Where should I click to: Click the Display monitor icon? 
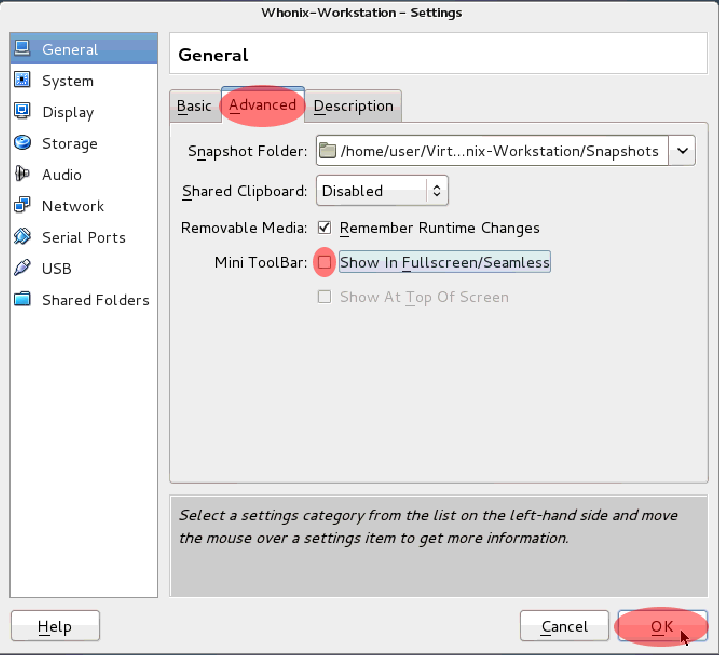pos(22,111)
